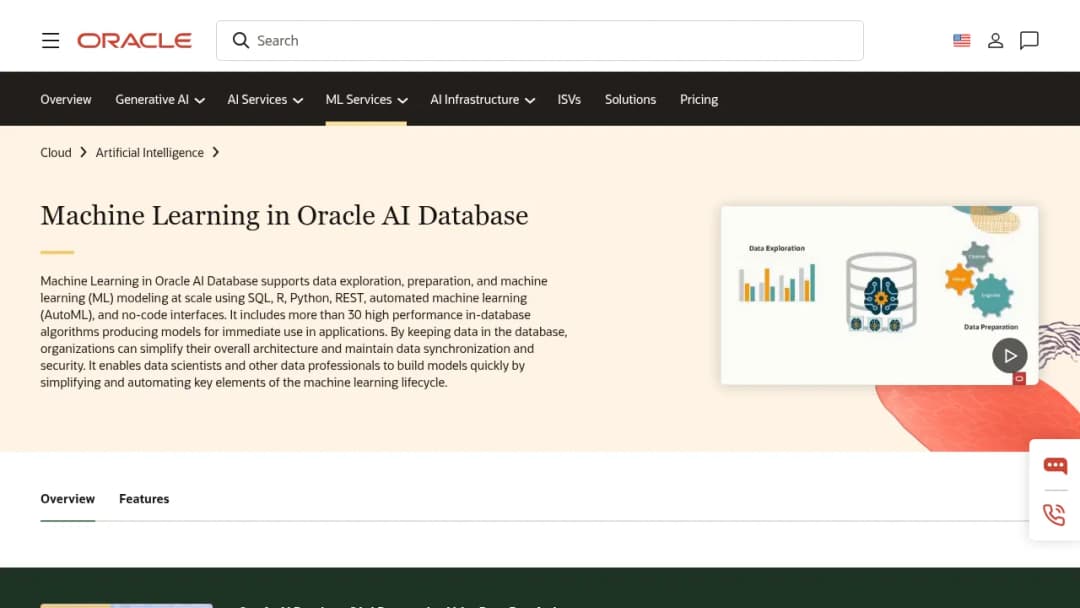This screenshot has height=608, width=1080.
Task: Expand the Generative AI dropdown
Action: [160, 99]
